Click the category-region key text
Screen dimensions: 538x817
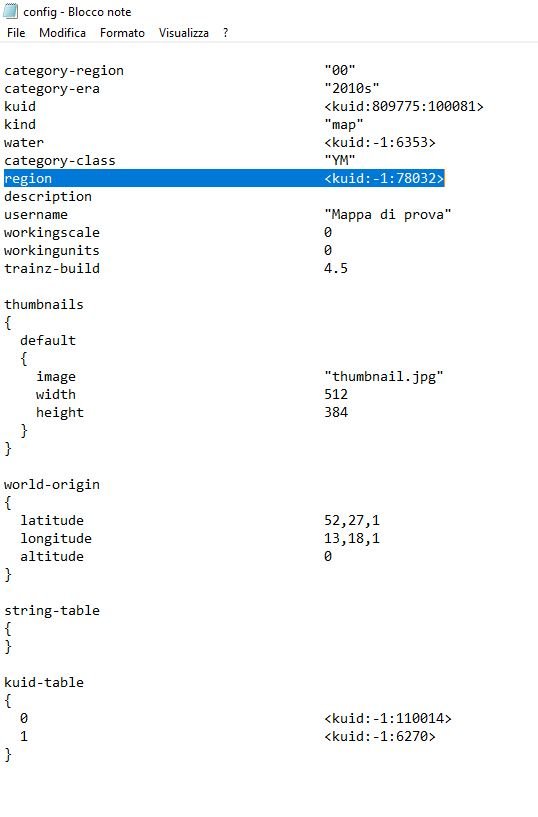(64, 70)
